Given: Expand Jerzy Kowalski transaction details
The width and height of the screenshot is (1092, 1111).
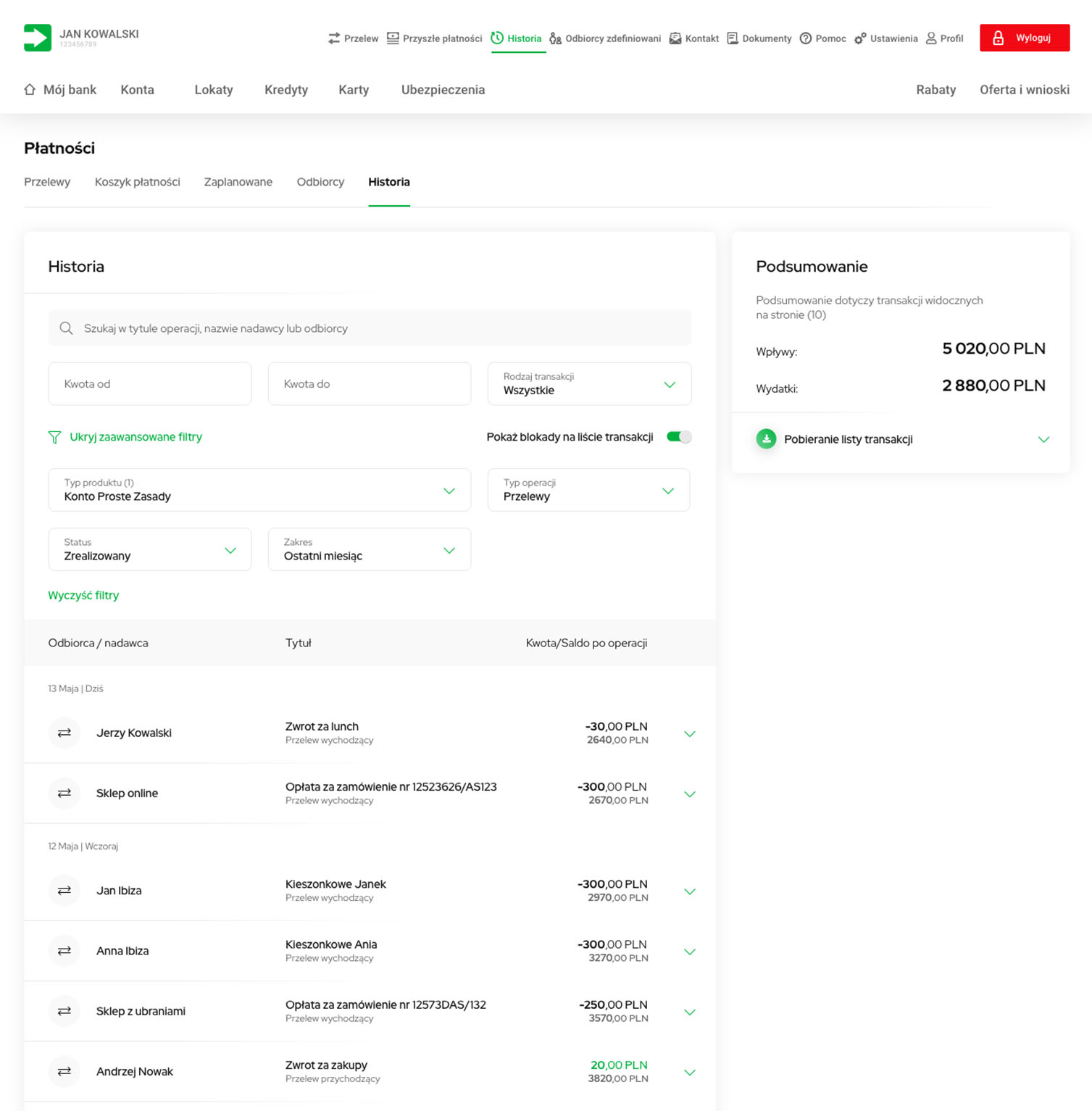Looking at the screenshot, I should (x=689, y=734).
